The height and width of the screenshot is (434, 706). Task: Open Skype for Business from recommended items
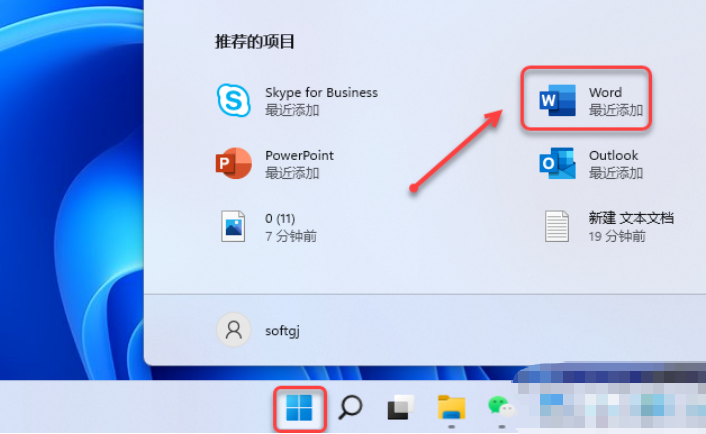(x=297, y=100)
